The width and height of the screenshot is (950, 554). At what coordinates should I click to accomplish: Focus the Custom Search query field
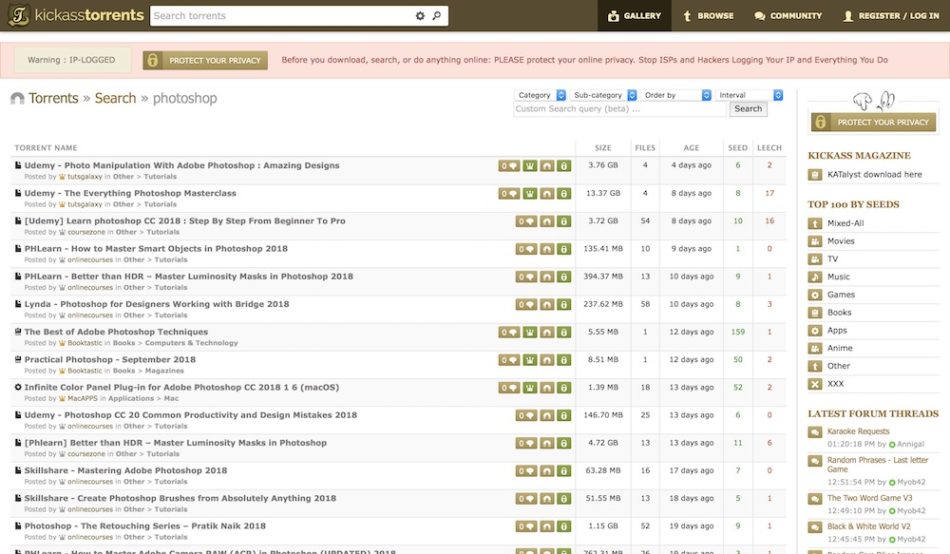click(x=592, y=109)
